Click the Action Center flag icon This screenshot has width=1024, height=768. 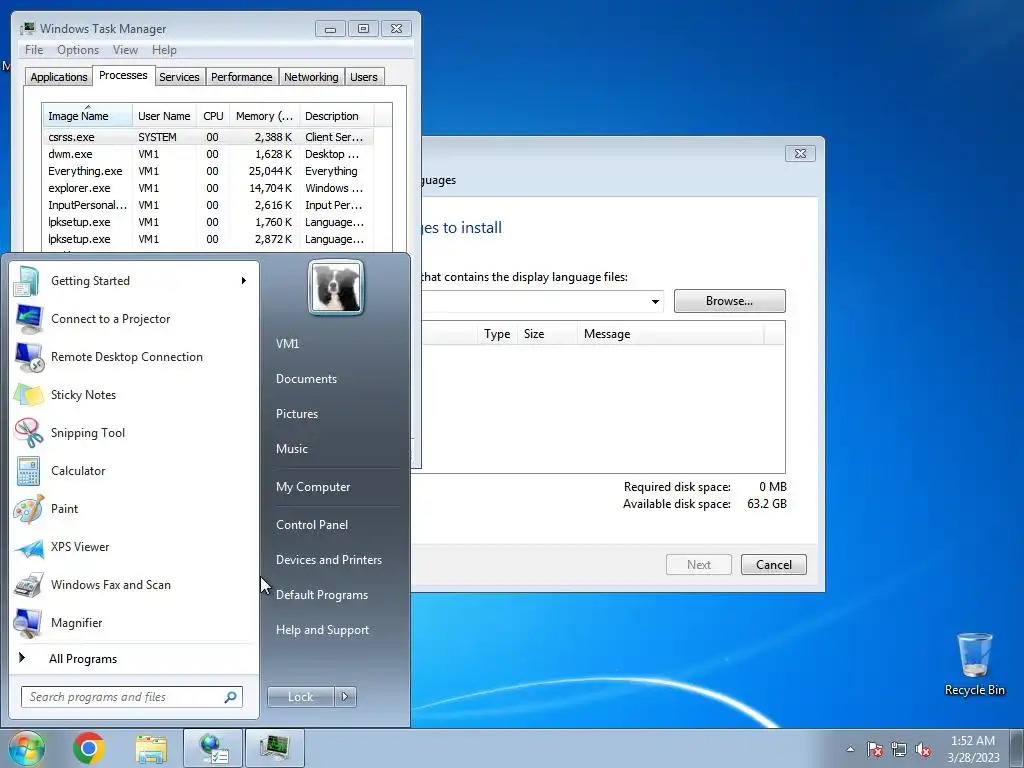(875, 749)
